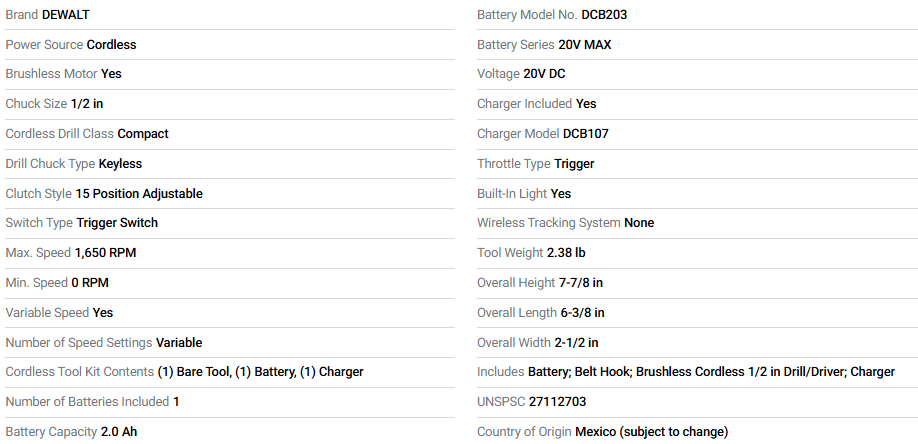Click Drill Chuck Type Keyless entry
This screenshot has height=444, width=918.
[74, 164]
